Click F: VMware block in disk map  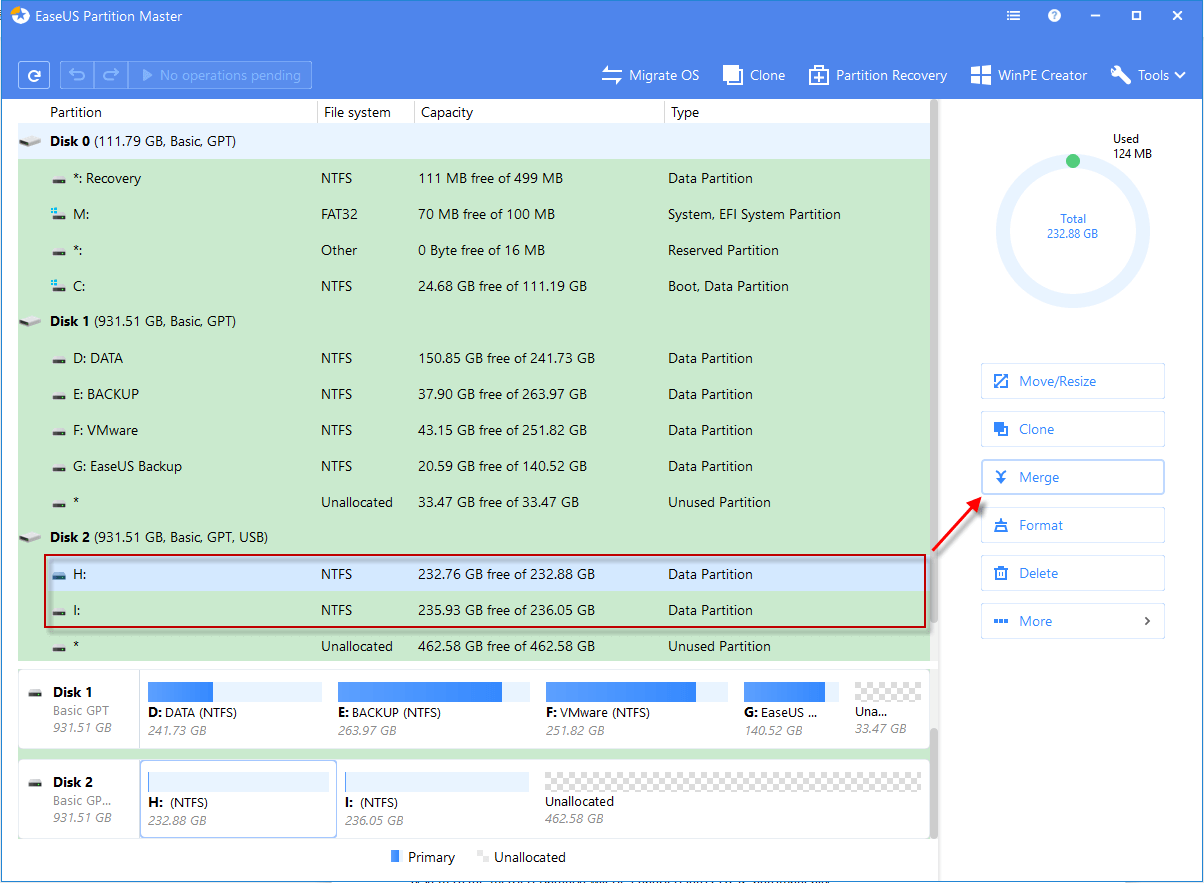pyautogui.click(x=636, y=709)
